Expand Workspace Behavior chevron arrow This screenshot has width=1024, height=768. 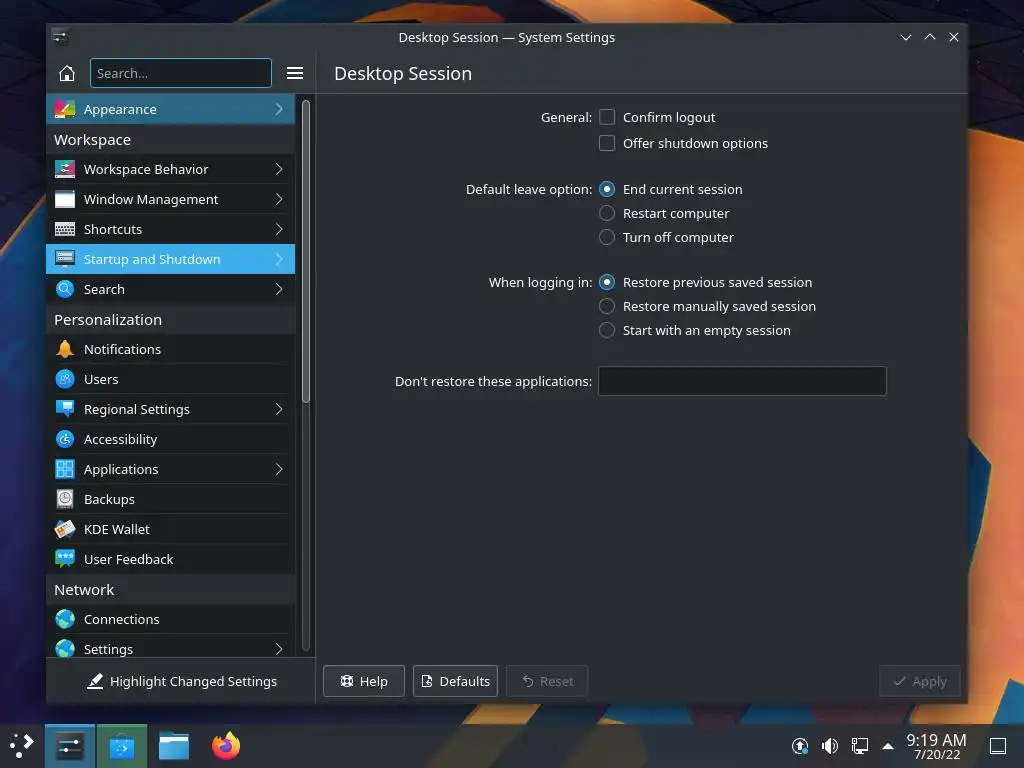point(279,169)
